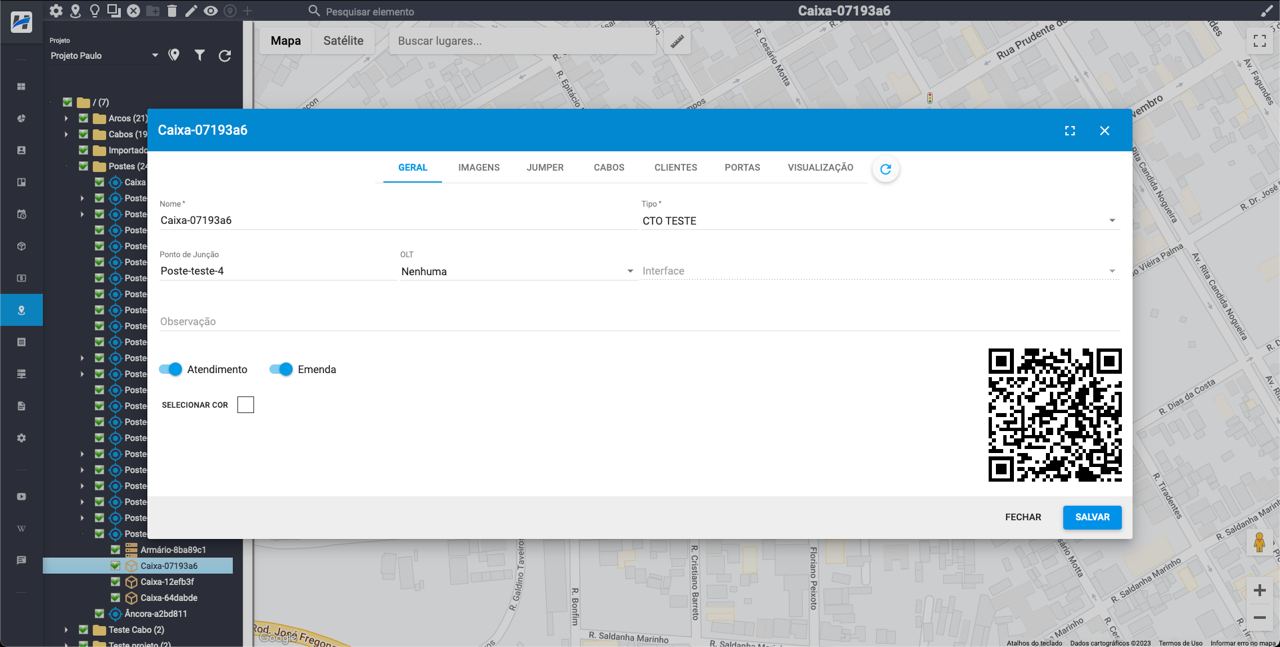Expand the dialog to fullscreen
1280x647 pixels.
point(1070,131)
